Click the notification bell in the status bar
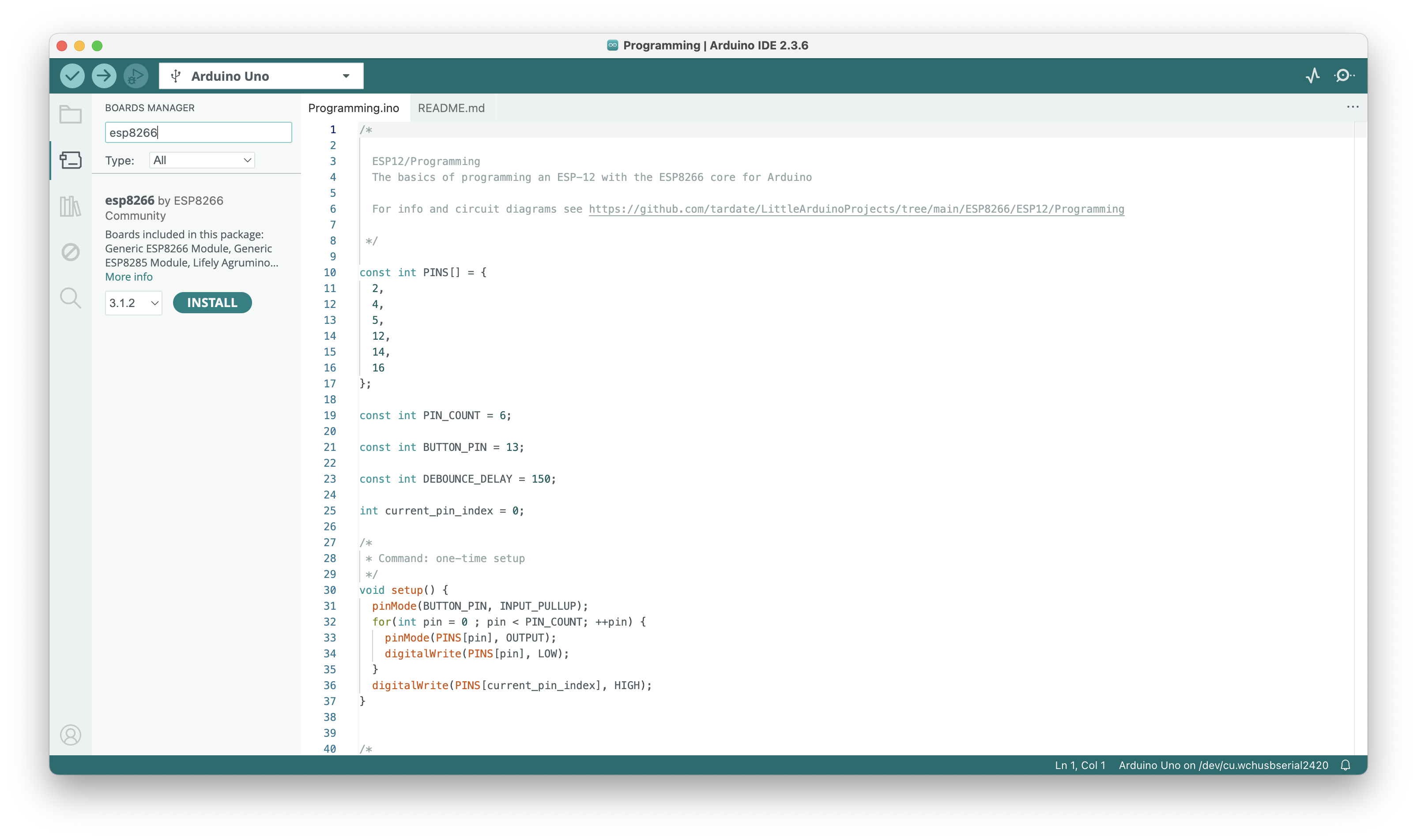This screenshot has height=840, width=1417. click(1345, 765)
